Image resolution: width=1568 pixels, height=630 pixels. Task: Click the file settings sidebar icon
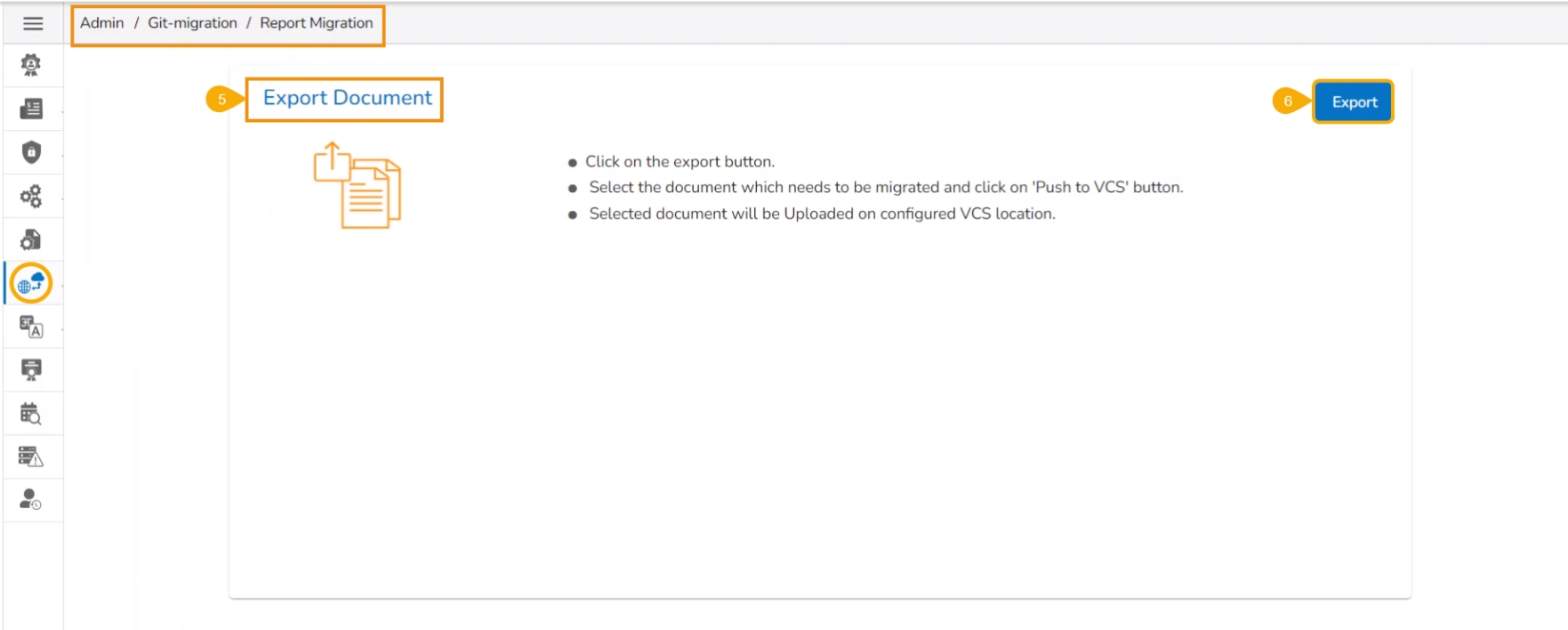pyautogui.click(x=31, y=239)
